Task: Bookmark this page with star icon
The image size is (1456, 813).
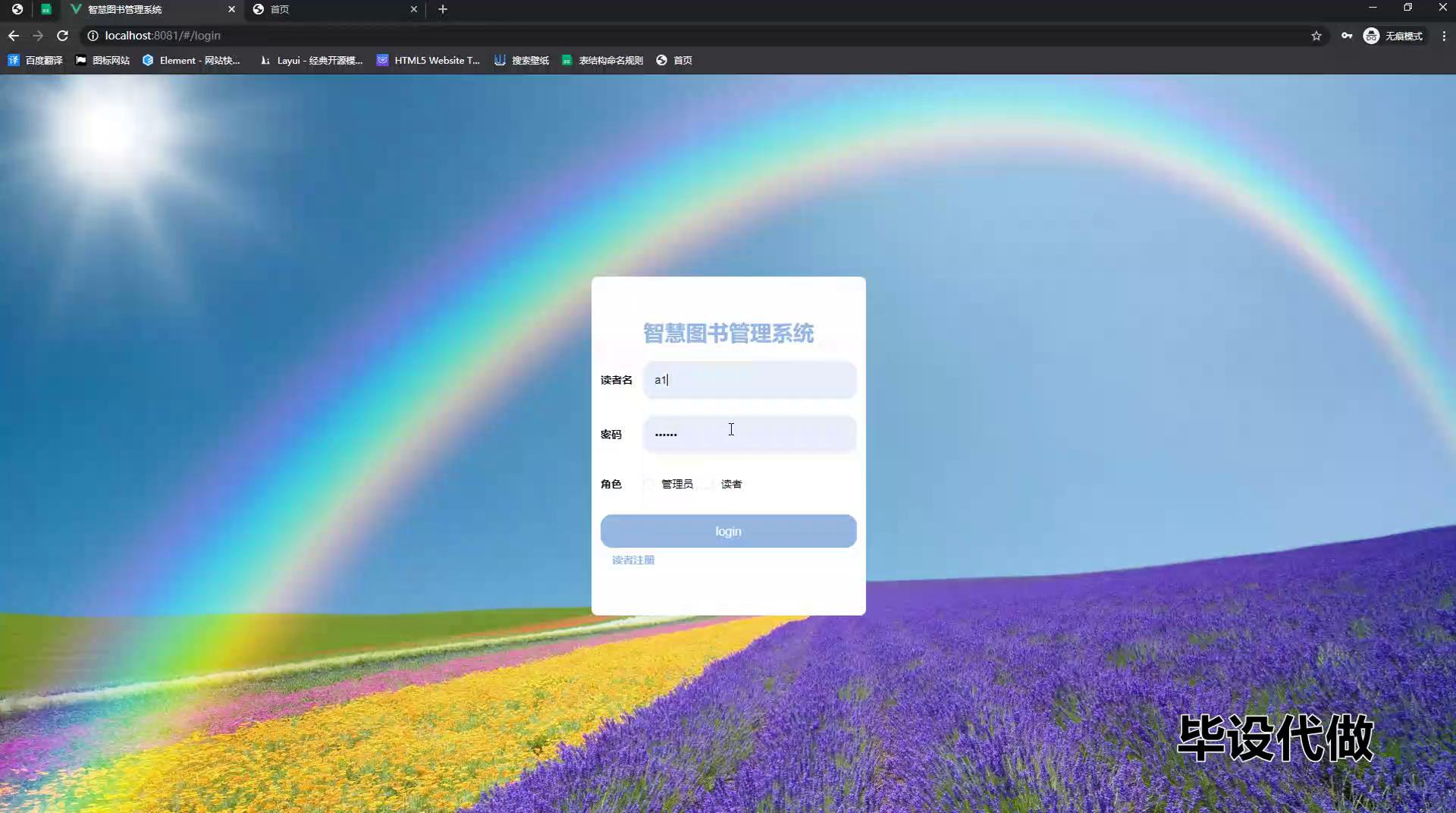Action: [1316, 36]
